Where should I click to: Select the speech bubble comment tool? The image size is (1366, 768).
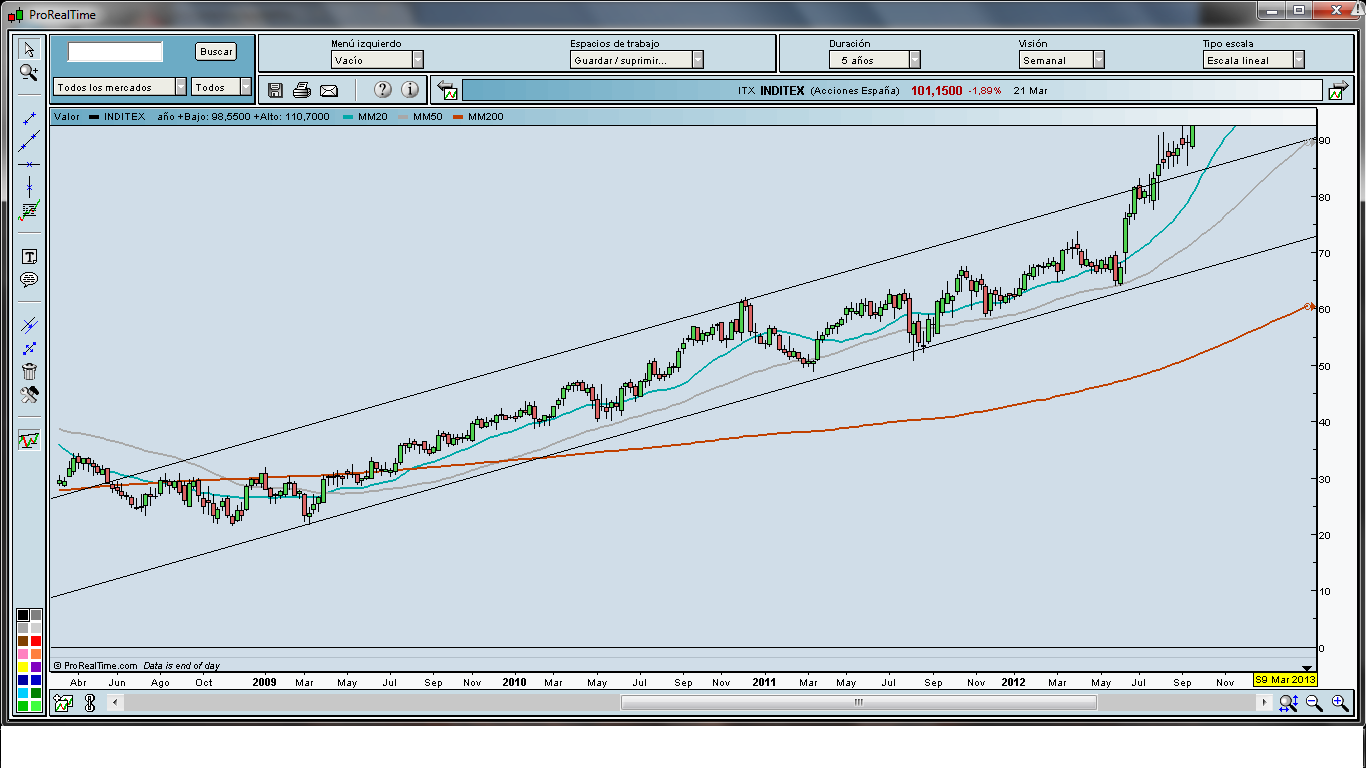pyautogui.click(x=29, y=280)
